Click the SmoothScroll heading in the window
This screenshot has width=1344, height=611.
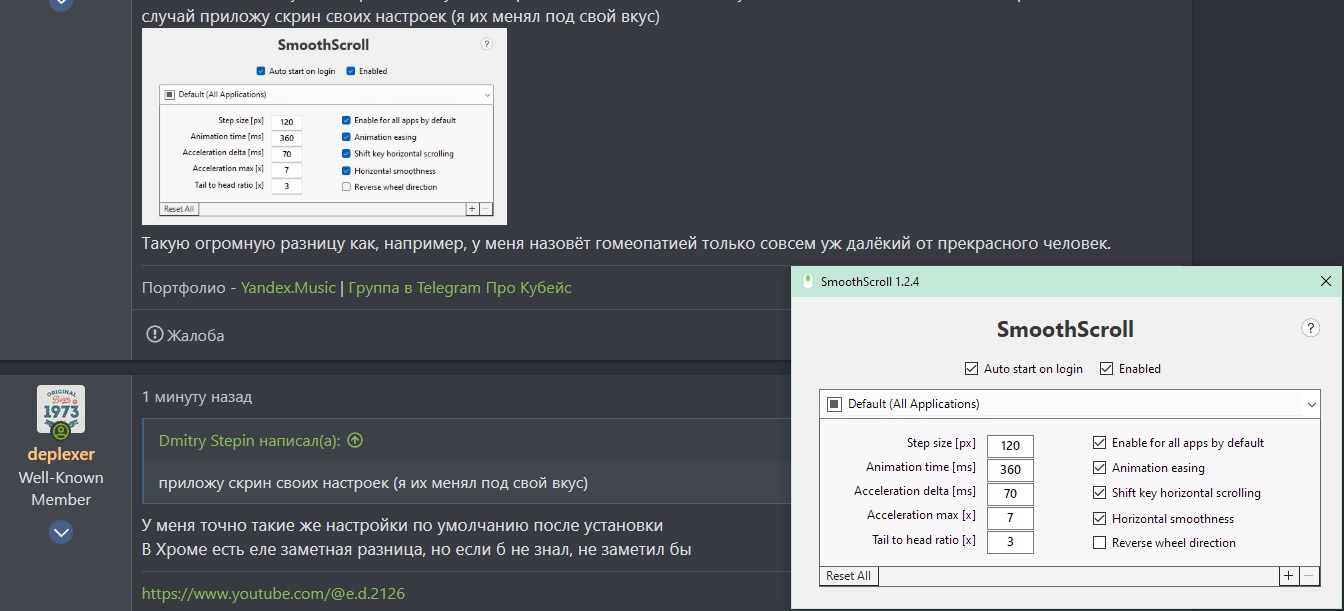[x=1065, y=329]
